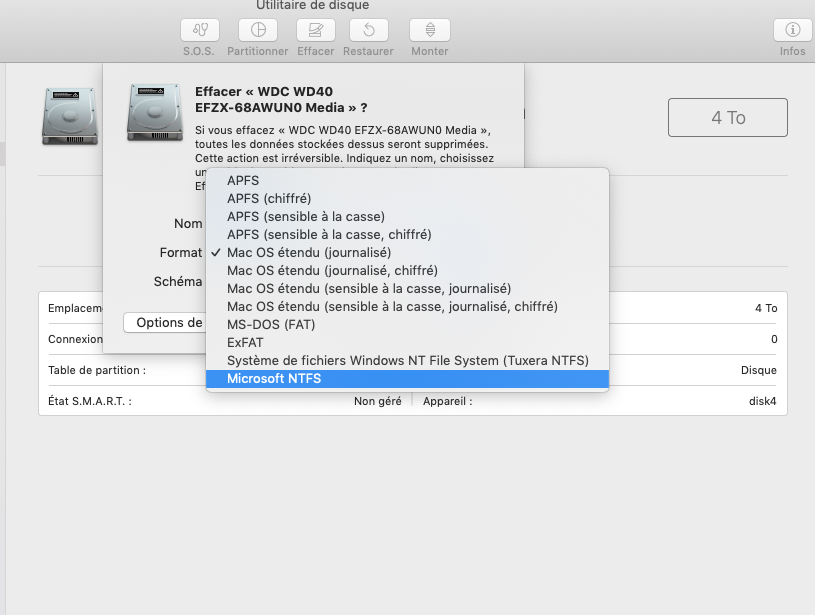Click the Disque type value
Screen dimensions: 815x615
[x=759, y=370]
